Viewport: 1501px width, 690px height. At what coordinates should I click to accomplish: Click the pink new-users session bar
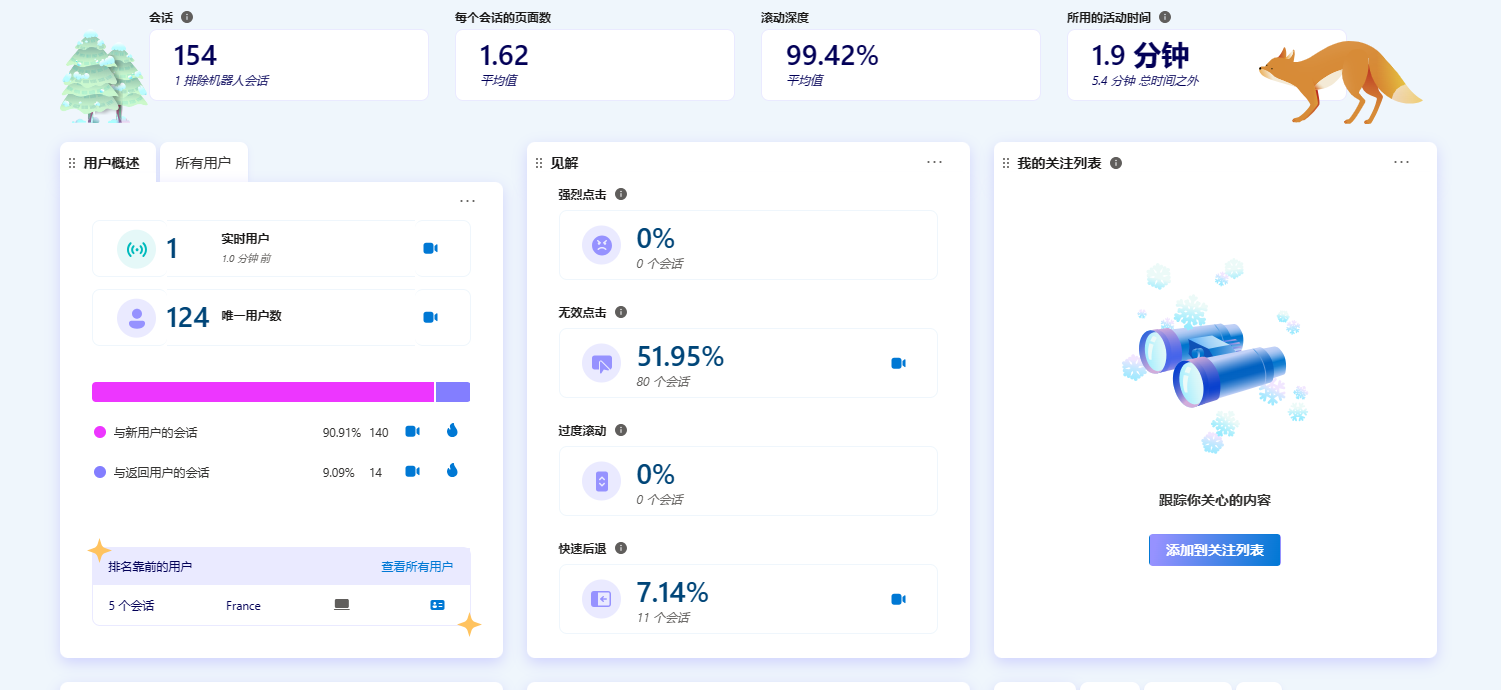click(262, 392)
